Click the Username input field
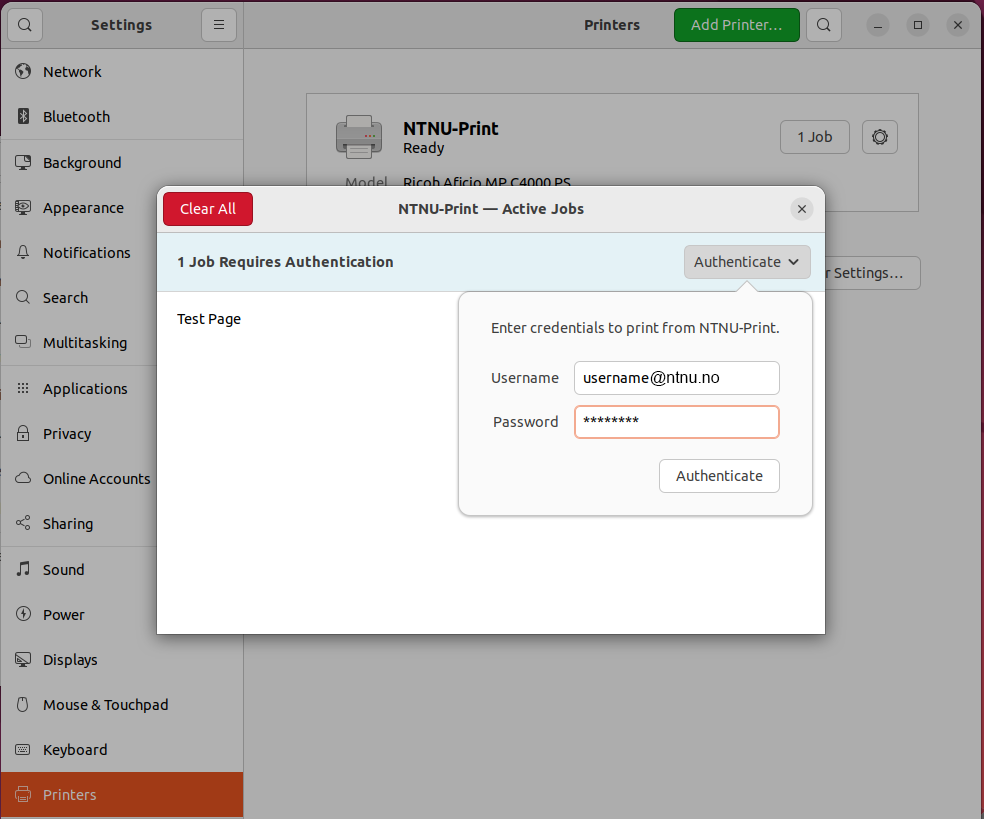The height and width of the screenshot is (819, 984). (676, 378)
